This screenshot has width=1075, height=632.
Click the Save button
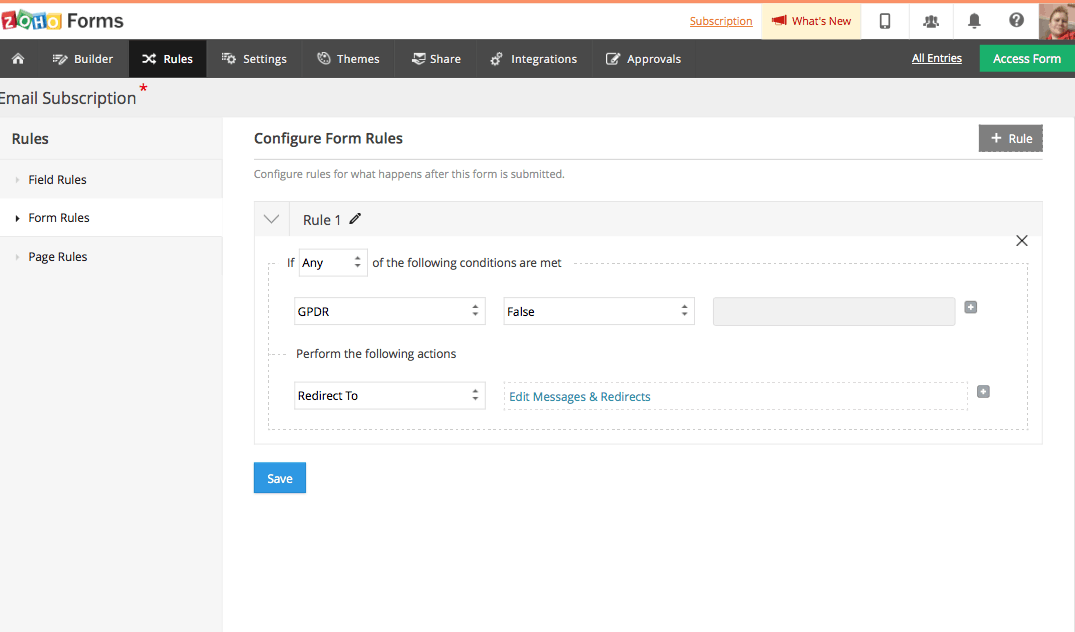pyautogui.click(x=279, y=478)
